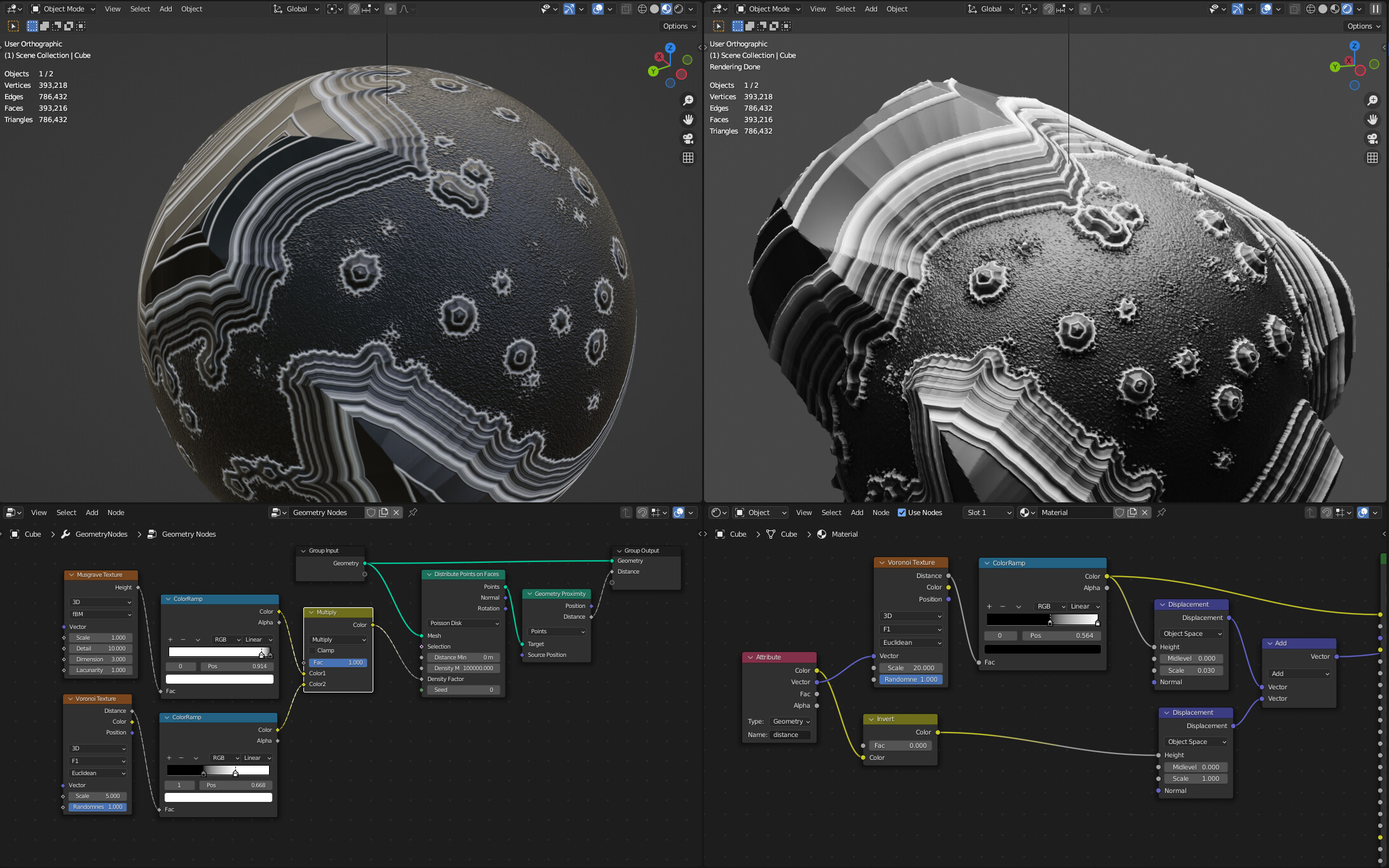Click GeometryNodes breadcrumb
Screen dimensions: 1389x868
[101, 534]
